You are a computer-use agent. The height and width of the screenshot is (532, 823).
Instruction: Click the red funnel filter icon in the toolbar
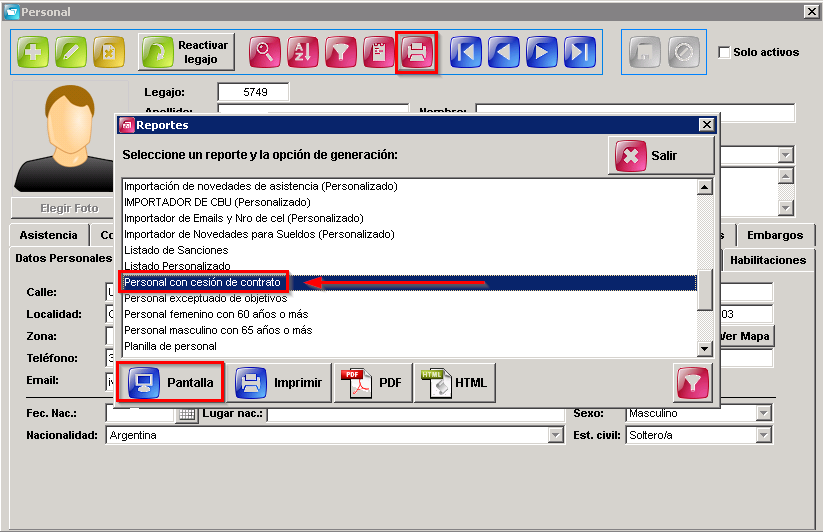(x=341, y=52)
